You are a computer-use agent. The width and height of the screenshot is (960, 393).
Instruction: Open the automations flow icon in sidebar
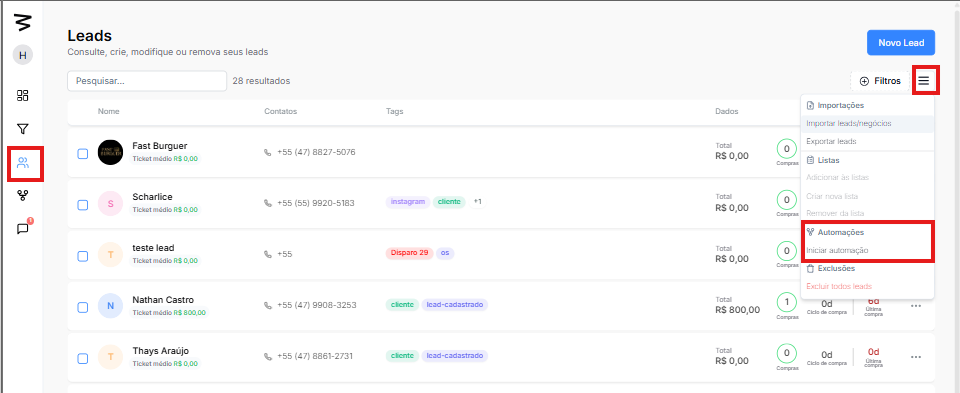point(23,196)
